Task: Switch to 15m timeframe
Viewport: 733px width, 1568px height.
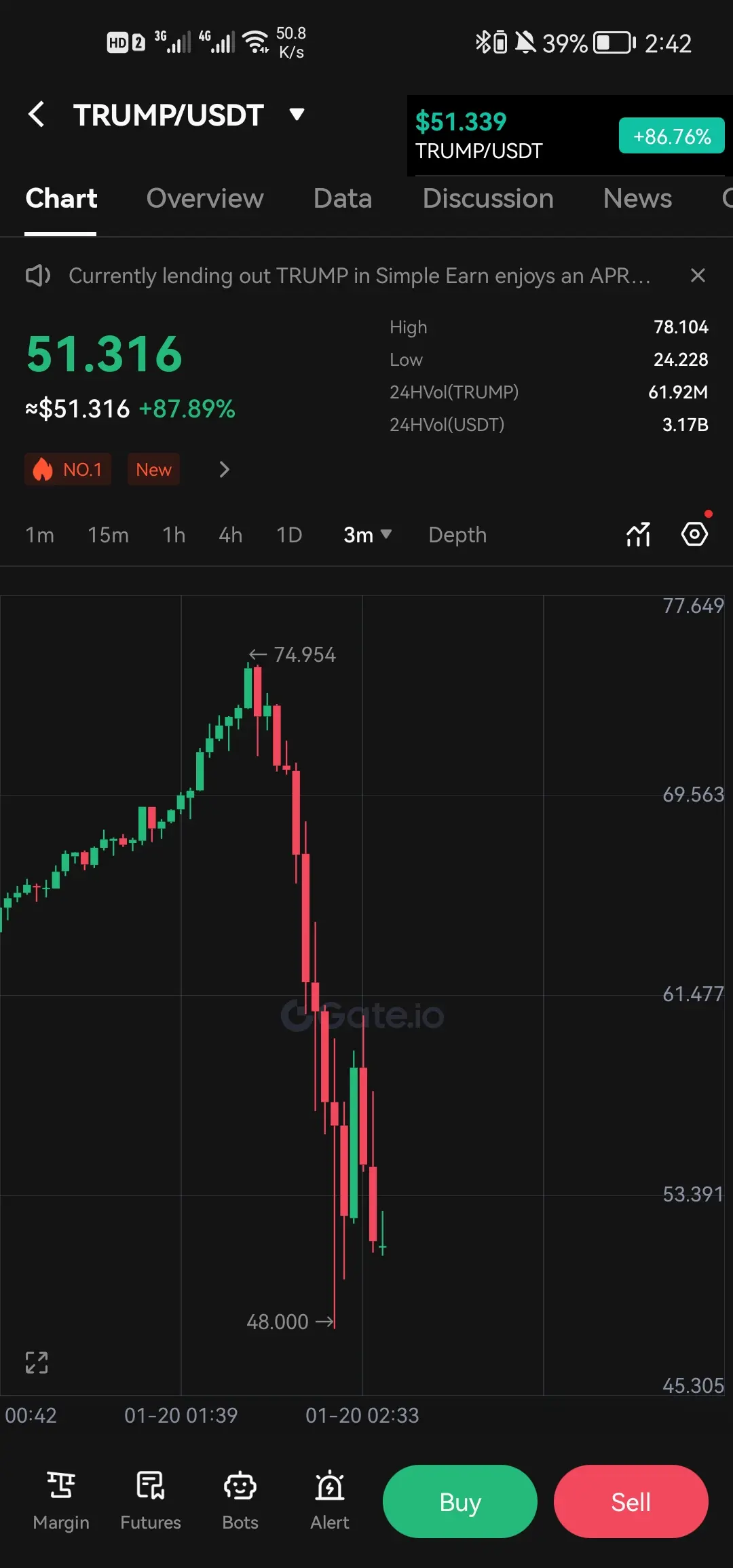Action: [x=108, y=535]
